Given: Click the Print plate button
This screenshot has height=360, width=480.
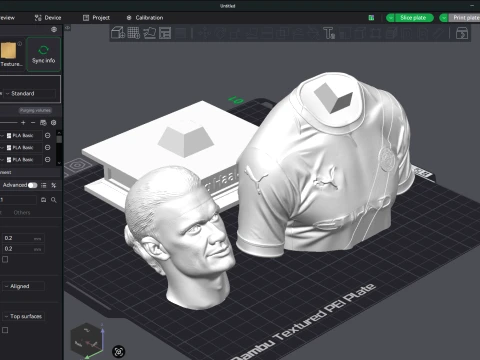Looking at the screenshot, I should pos(464,18).
